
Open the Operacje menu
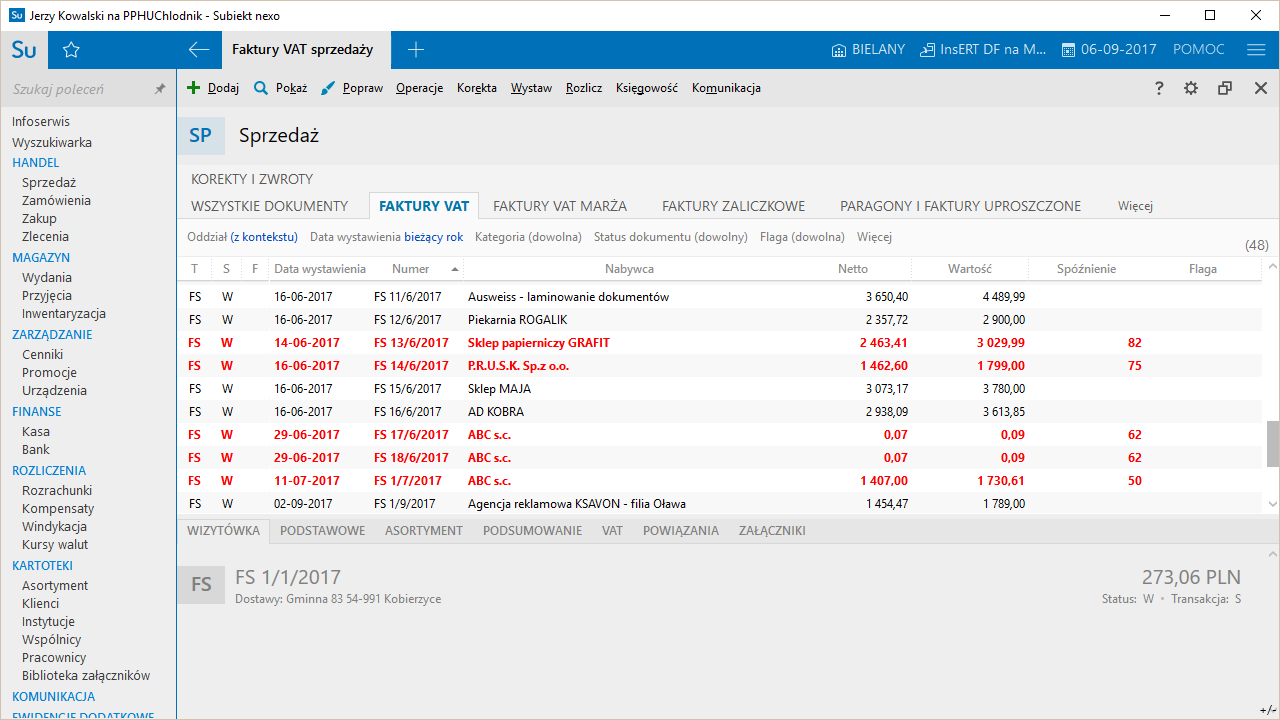click(419, 88)
